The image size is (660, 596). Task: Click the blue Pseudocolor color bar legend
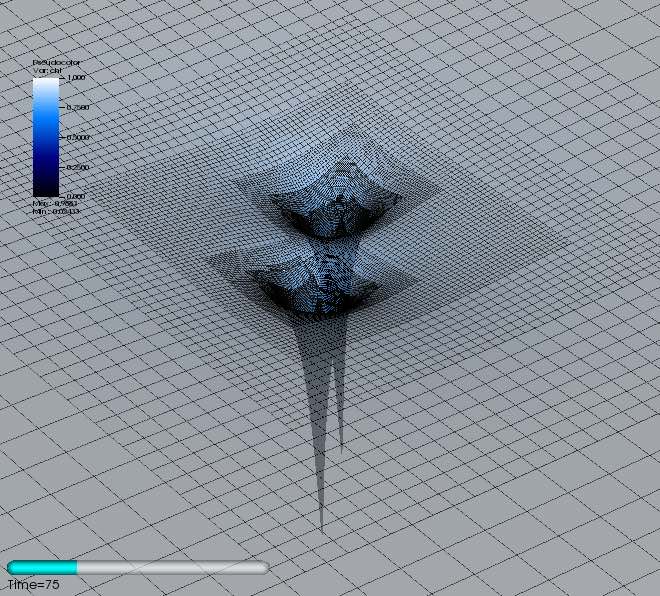point(46,137)
